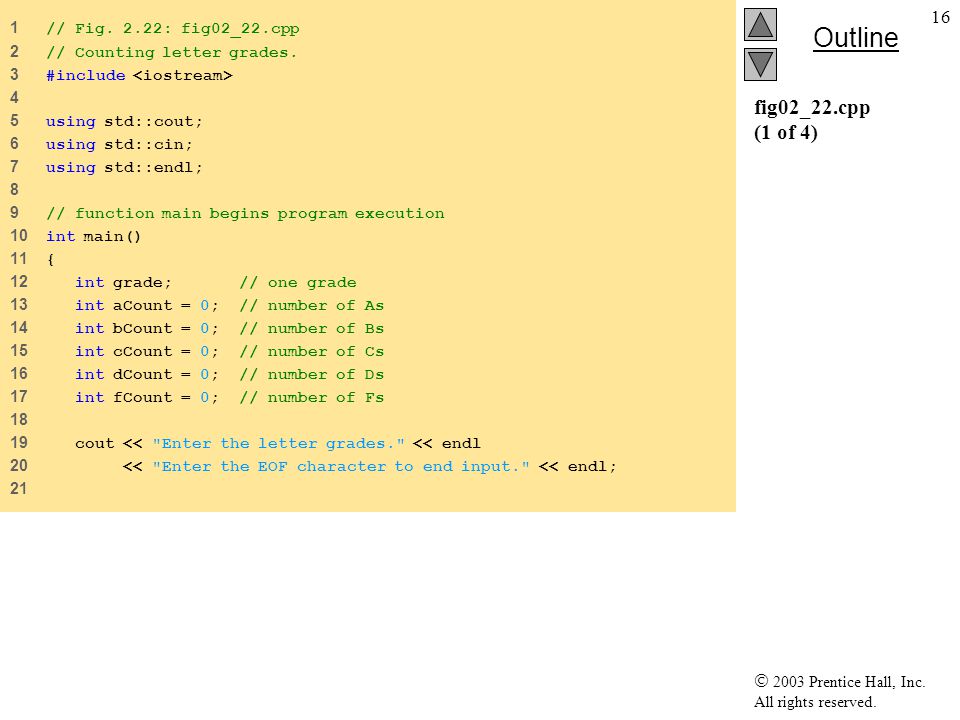Click the '(1 of 4)' page indicator
The width and height of the screenshot is (960, 720).
pyautogui.click(x=786, y=132)
